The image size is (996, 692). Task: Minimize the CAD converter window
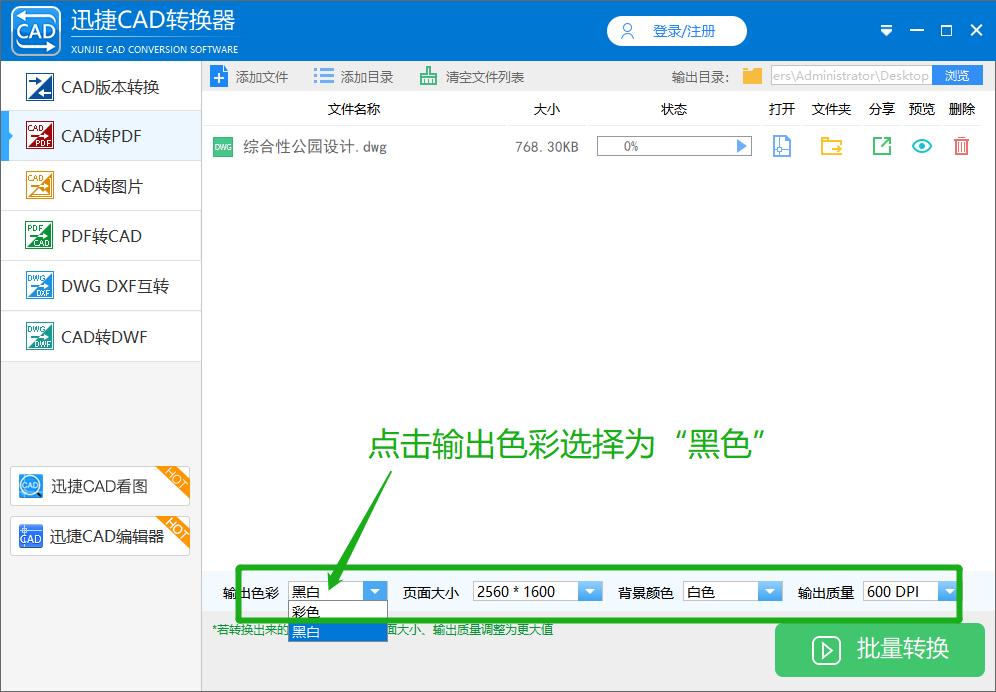[x=917, y=31]
